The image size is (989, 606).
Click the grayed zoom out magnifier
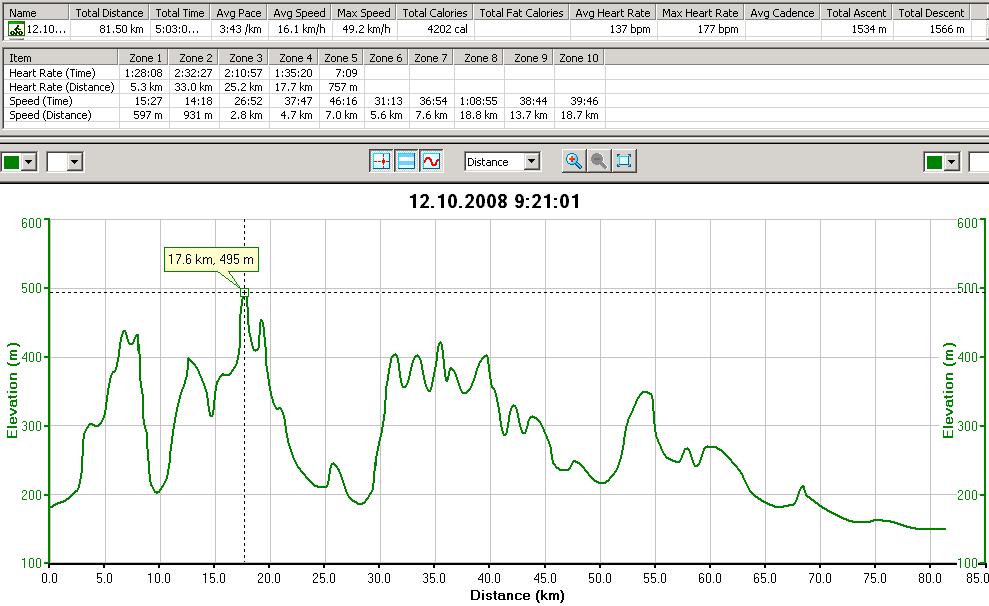click(x=599, y=161)
